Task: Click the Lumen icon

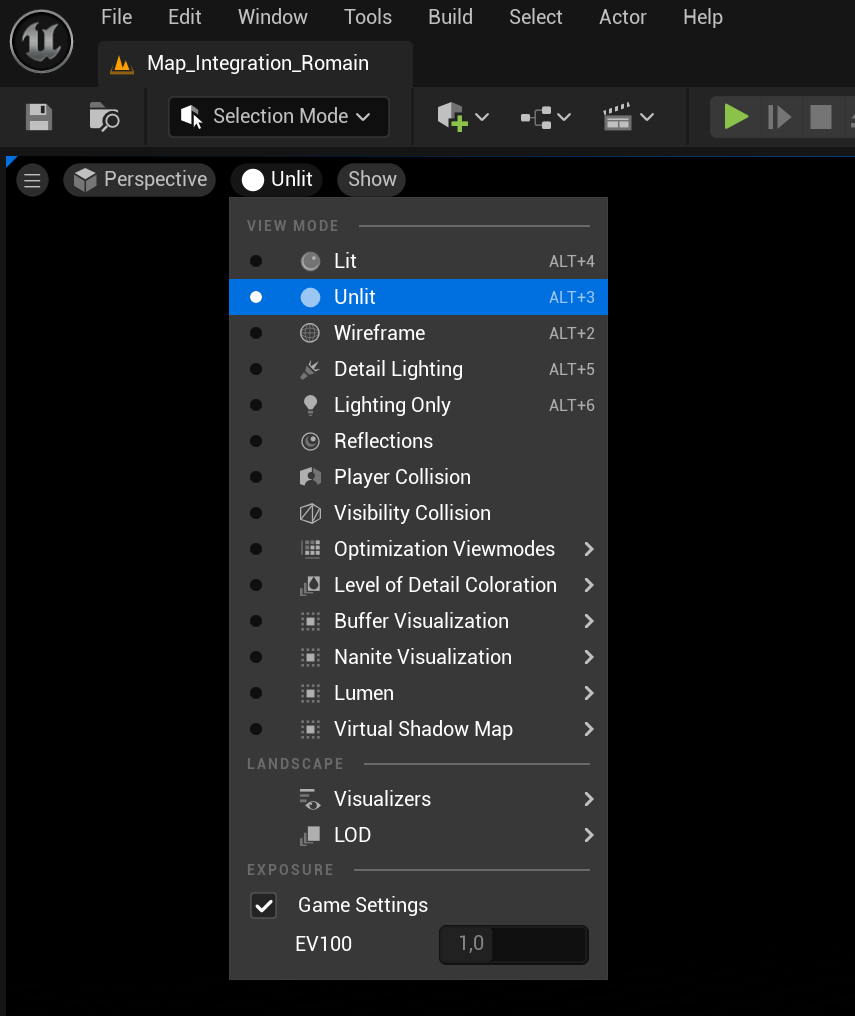Action: click(310, 693)
